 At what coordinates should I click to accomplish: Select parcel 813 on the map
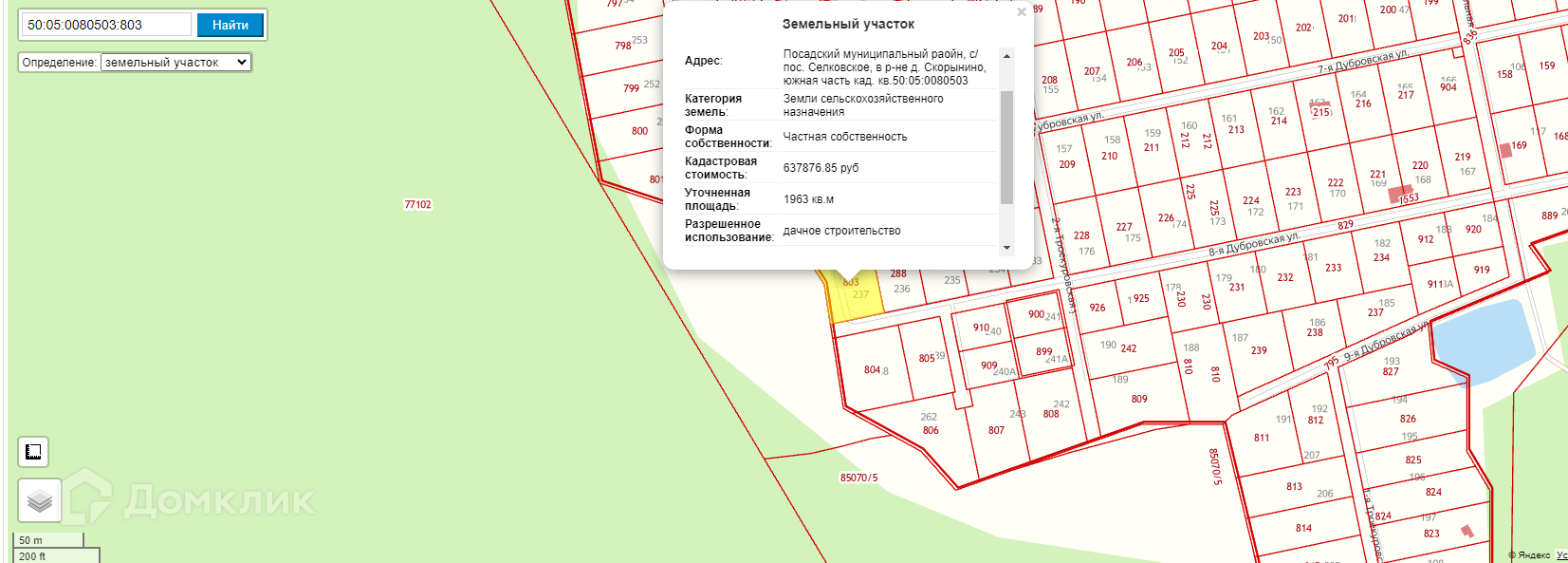point(1295,486)
